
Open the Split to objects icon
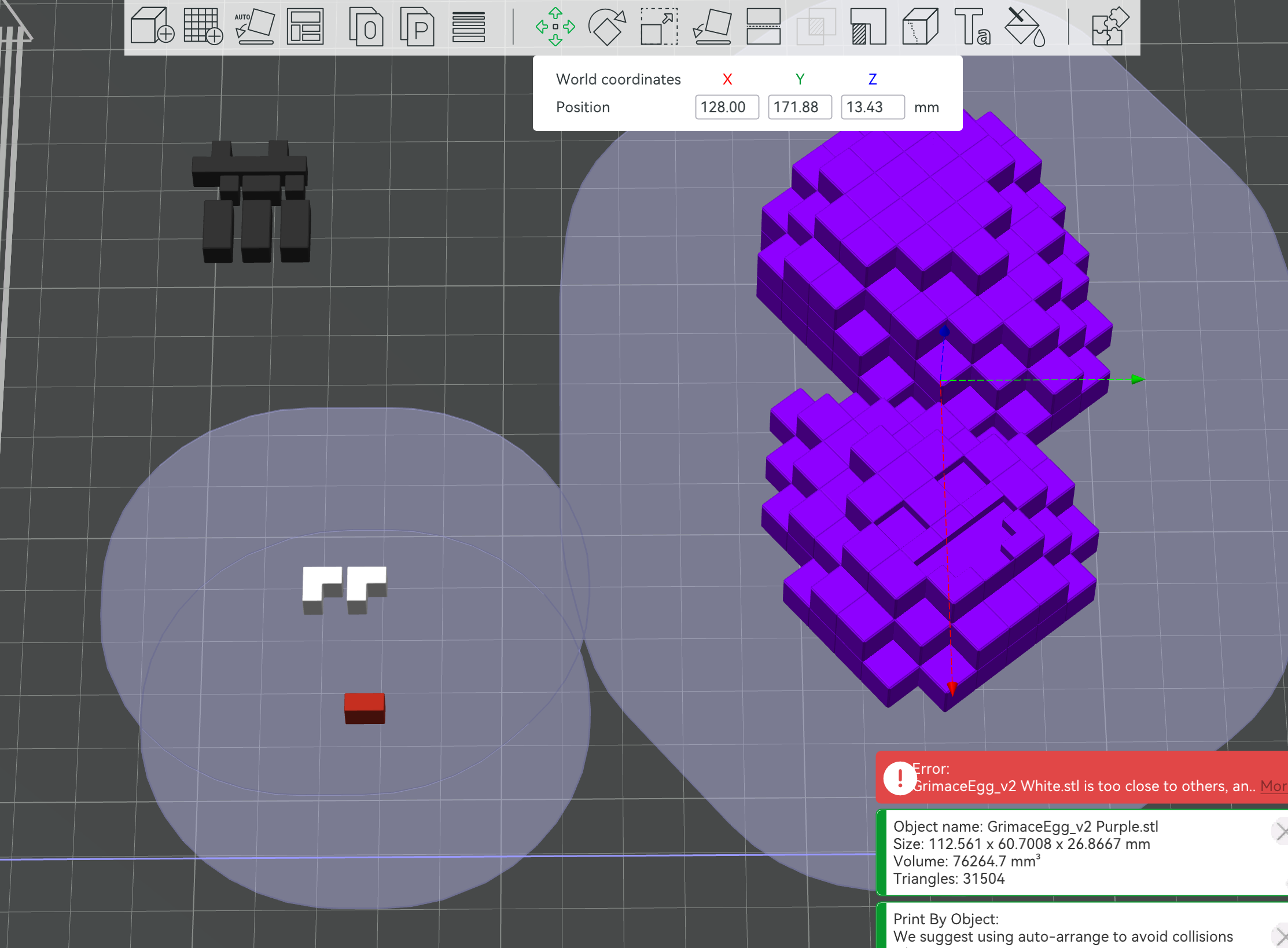(x=366, y=27)
